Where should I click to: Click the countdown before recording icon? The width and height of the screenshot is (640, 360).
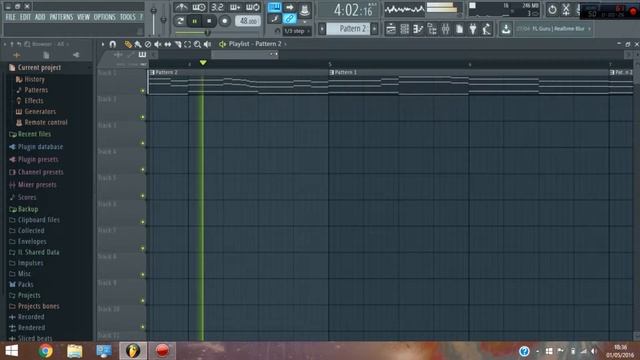click(217, 7)
